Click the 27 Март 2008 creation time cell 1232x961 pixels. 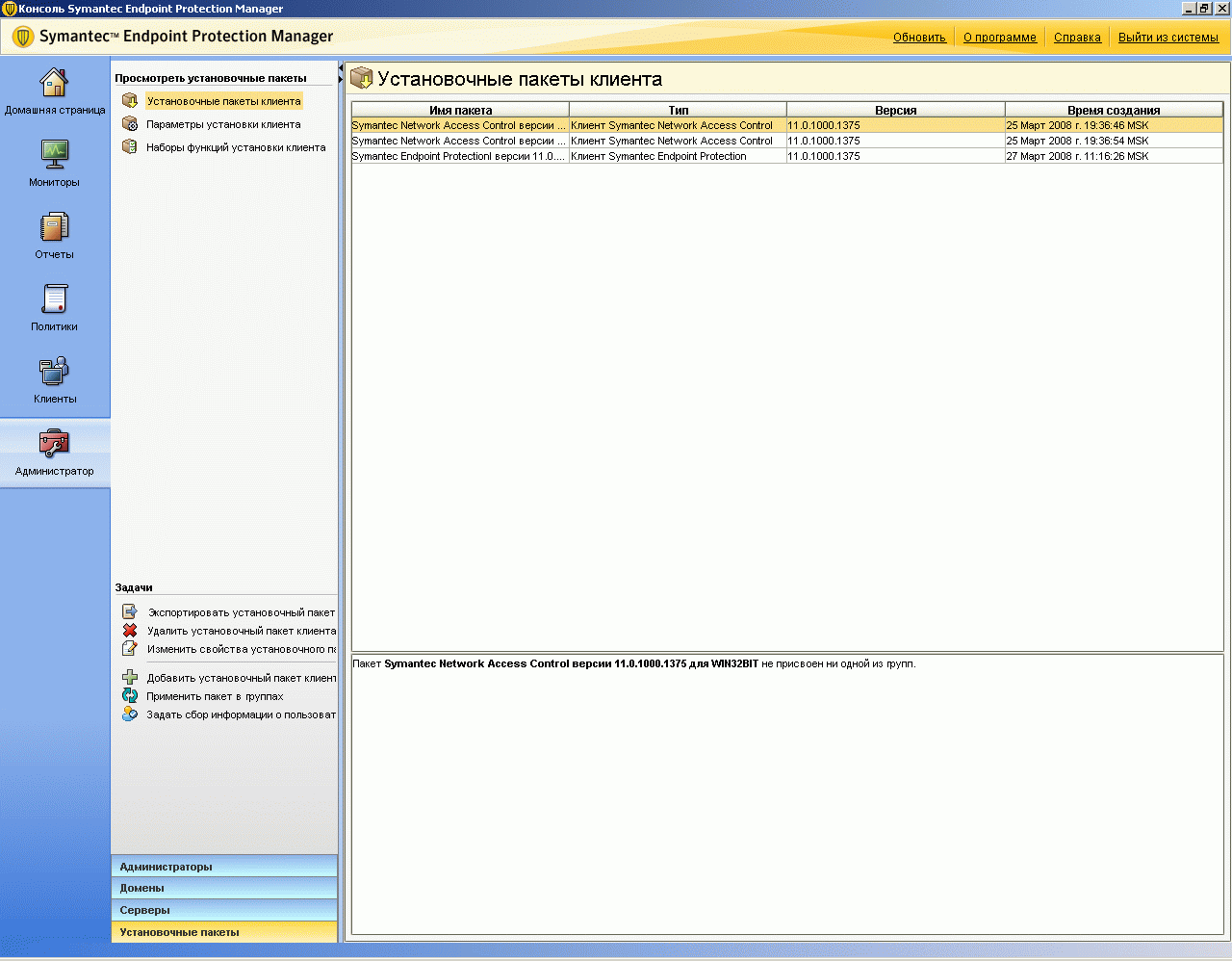1114,156
